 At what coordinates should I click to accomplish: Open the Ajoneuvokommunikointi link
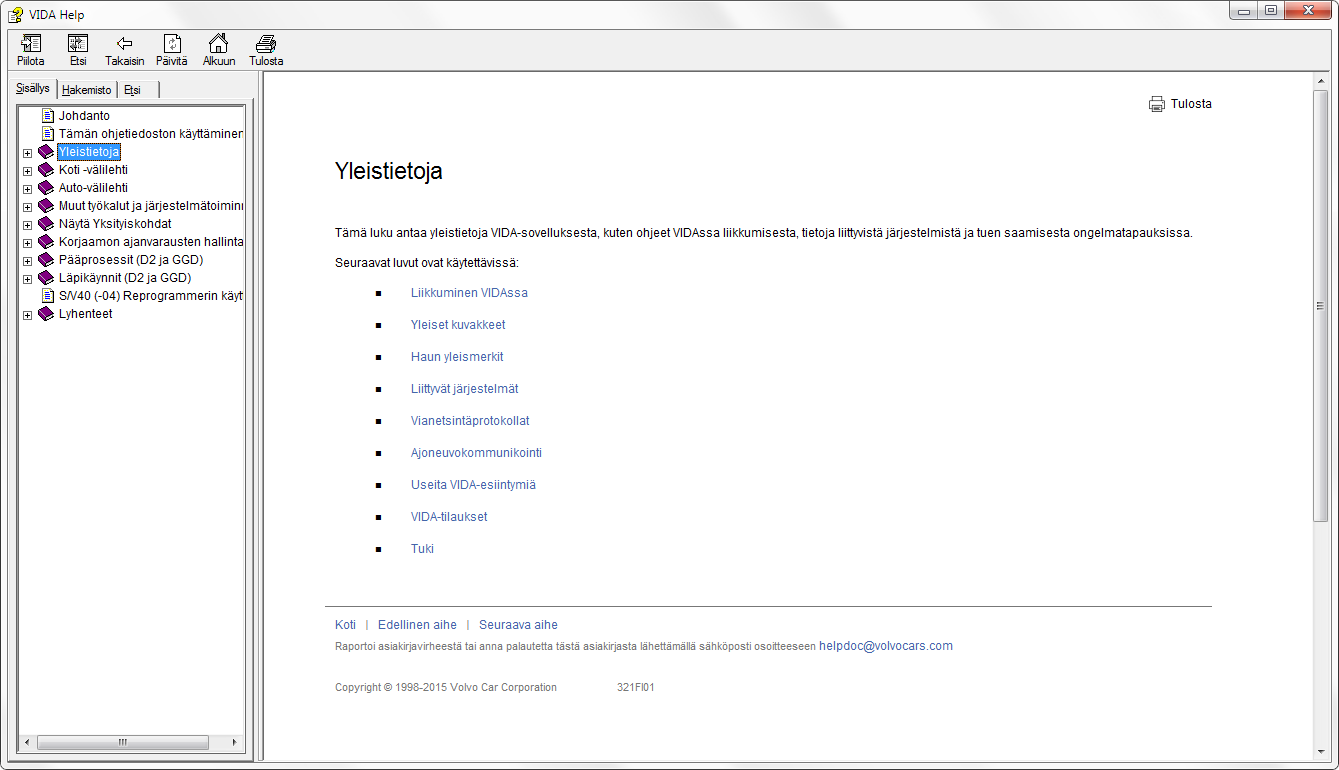pos(476,453)
